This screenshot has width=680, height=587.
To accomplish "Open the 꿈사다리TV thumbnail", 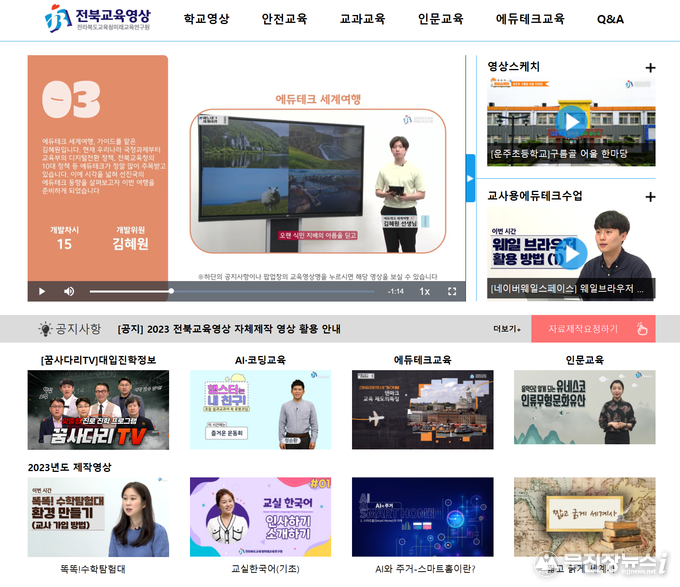I will point(98,410).
